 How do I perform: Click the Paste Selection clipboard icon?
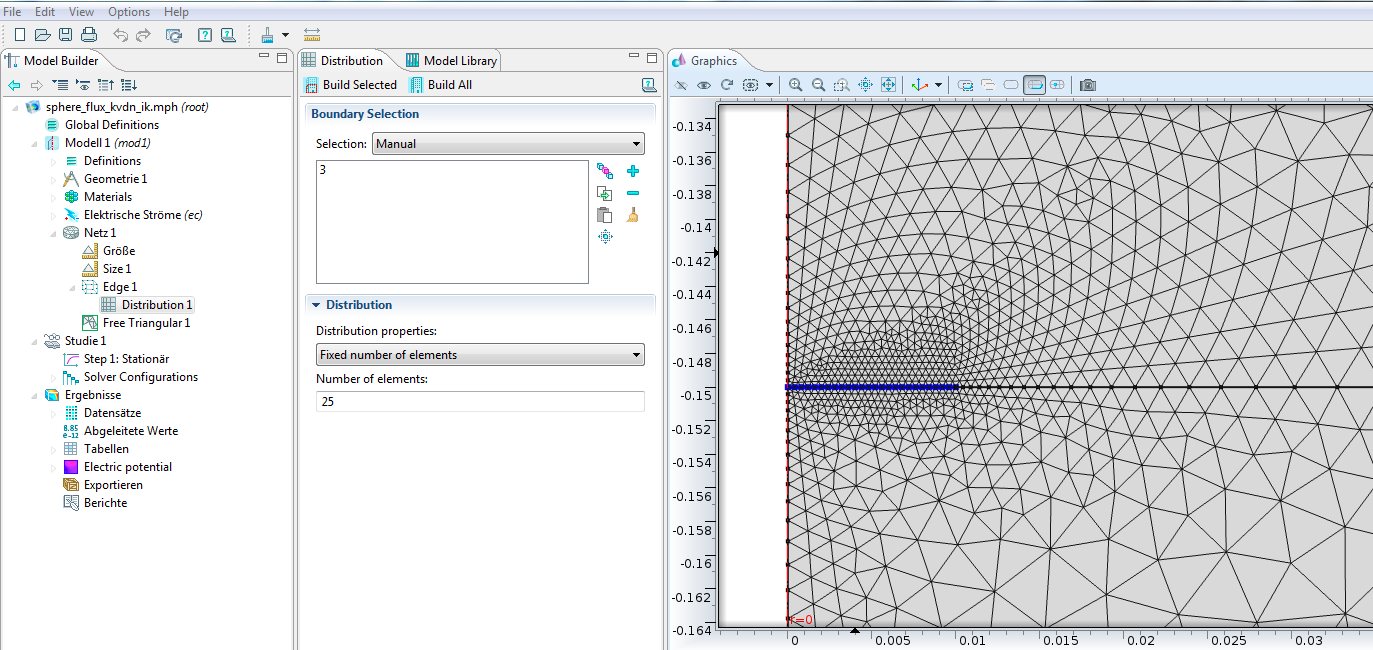click(604, 215)
